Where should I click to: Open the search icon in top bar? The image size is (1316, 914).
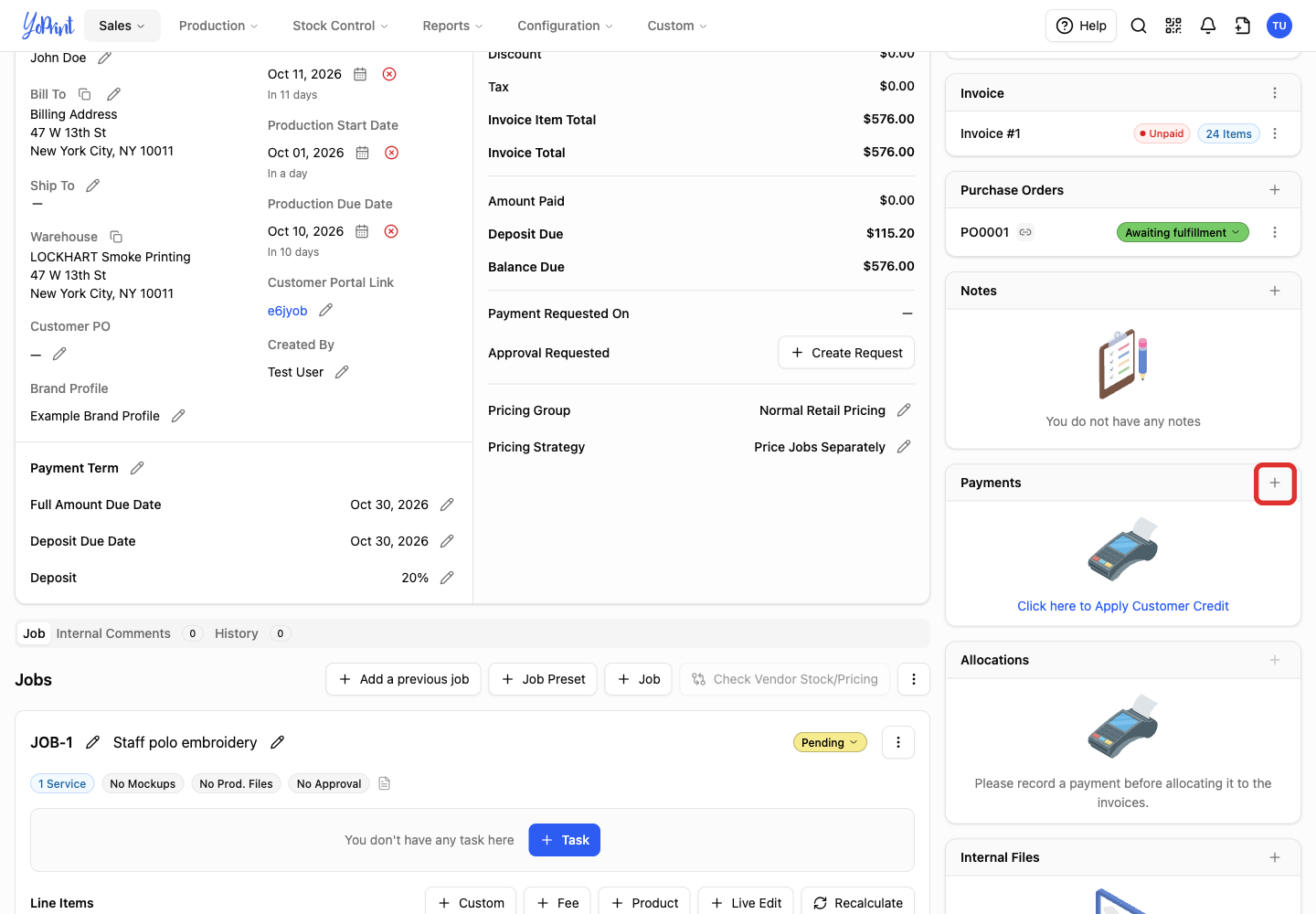(1139, 26)
